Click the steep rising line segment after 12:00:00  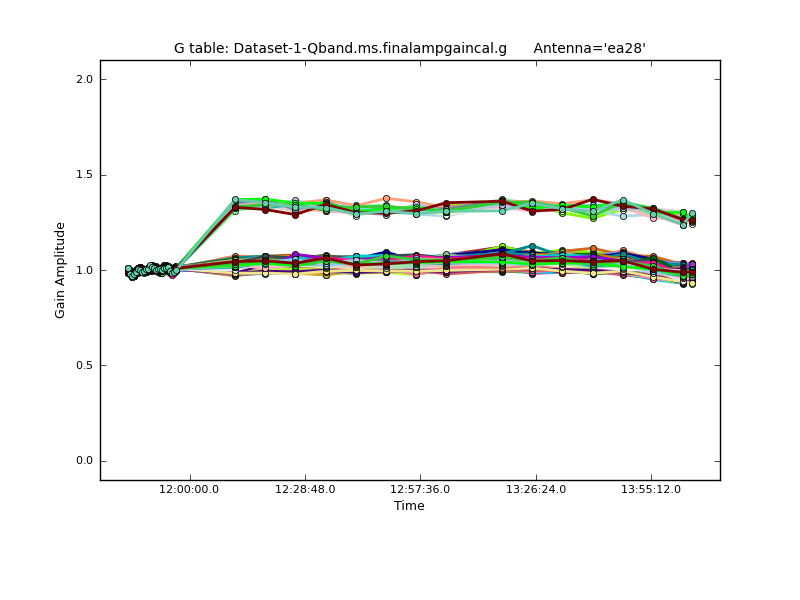[x=205, y=238]
